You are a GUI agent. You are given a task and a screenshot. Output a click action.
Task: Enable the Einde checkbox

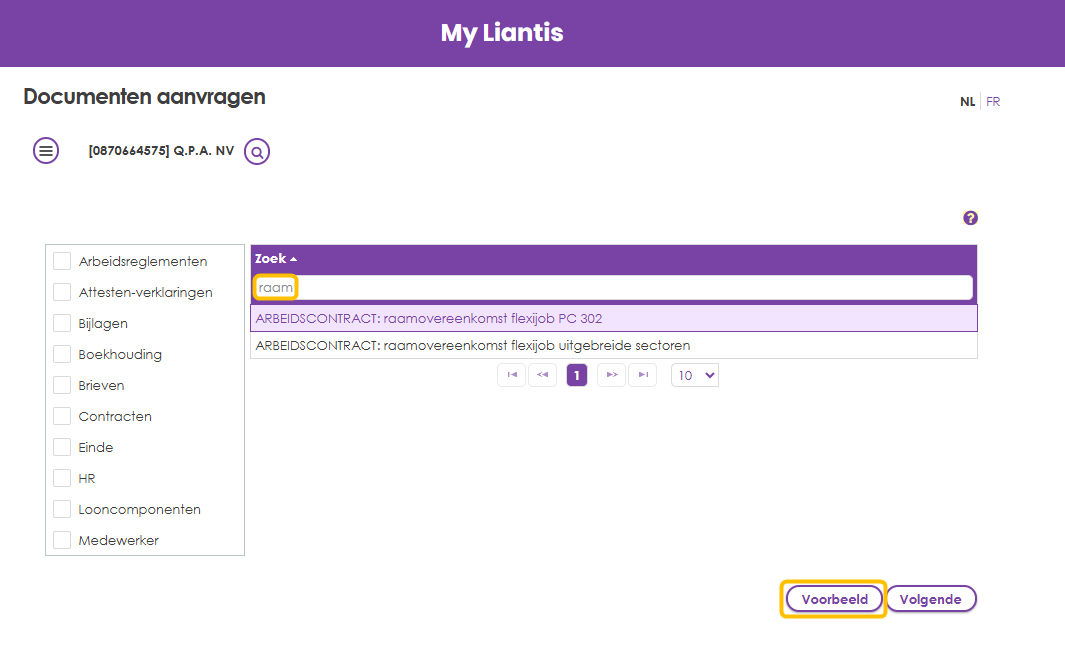tap(62, 447)
